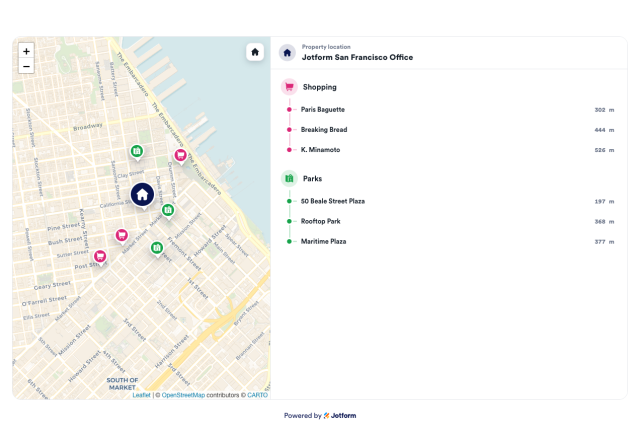Select the green park marker above Clay Street
The height and width of the screenshot is (433, 640).
pyautogui.click(x=137, y=152)
